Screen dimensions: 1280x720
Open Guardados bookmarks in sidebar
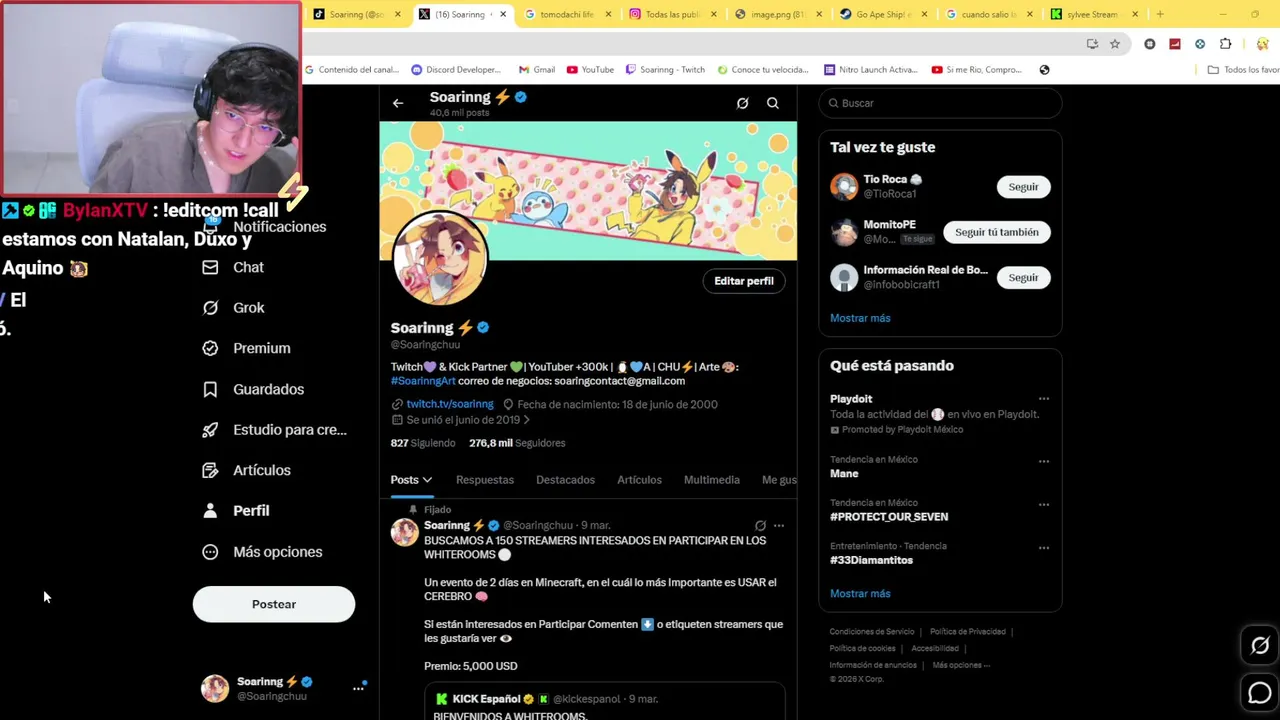point(253,389)
